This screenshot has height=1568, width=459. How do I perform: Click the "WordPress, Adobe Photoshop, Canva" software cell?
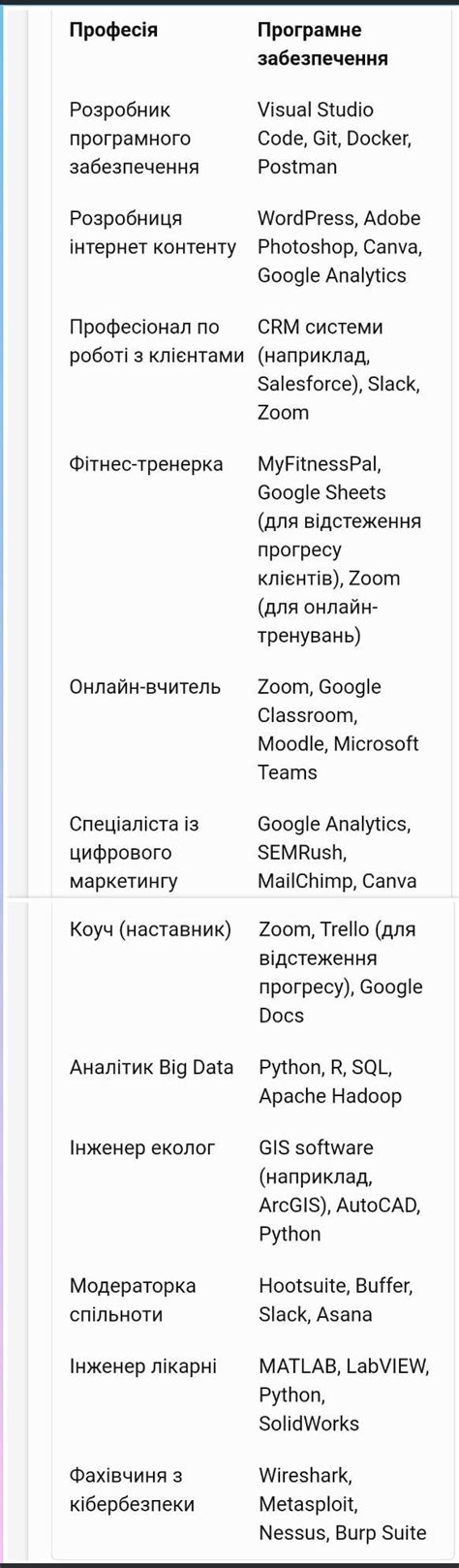tap(340, 247)
